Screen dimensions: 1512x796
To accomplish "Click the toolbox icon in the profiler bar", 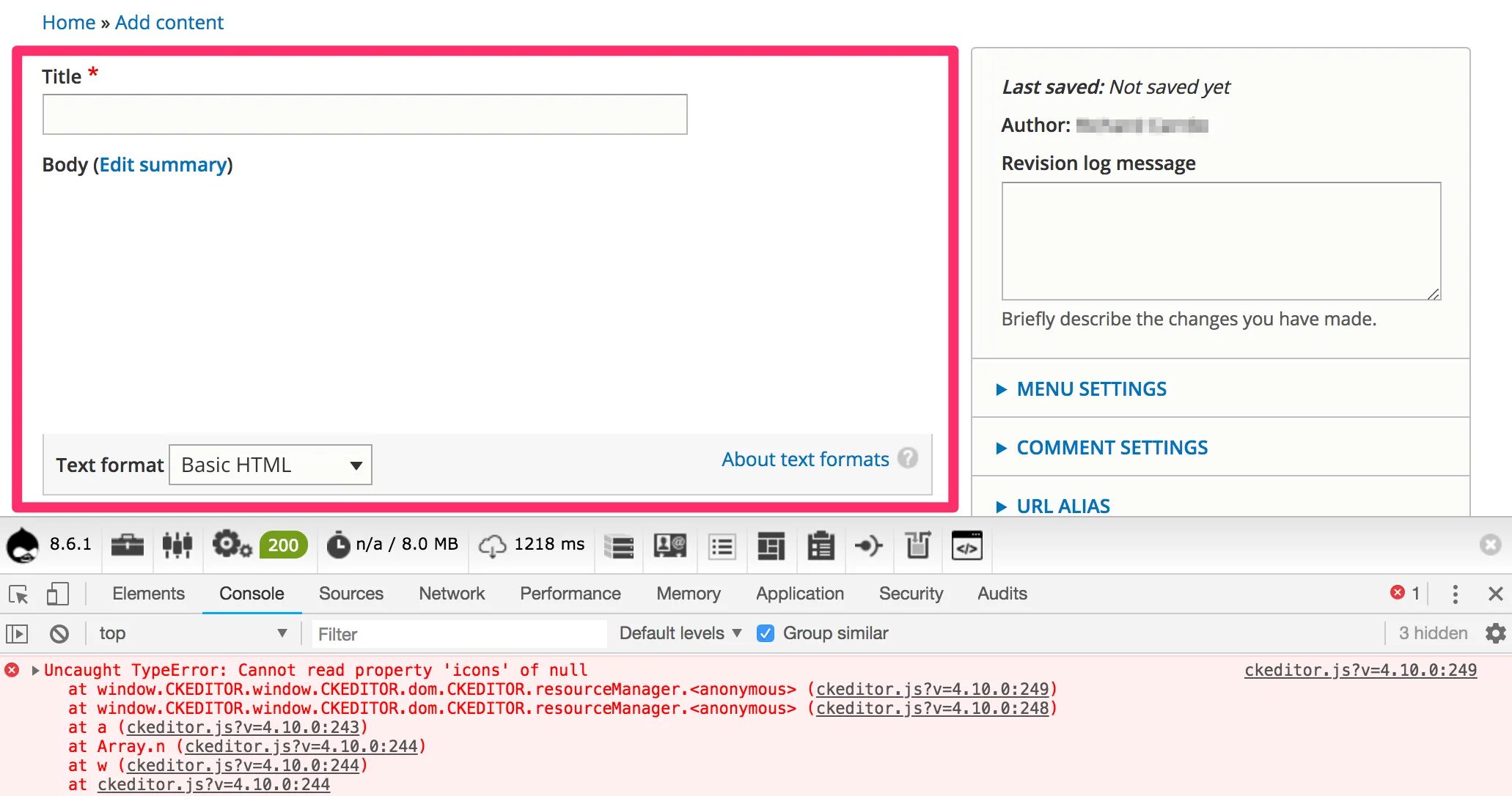I will [127, 545].
